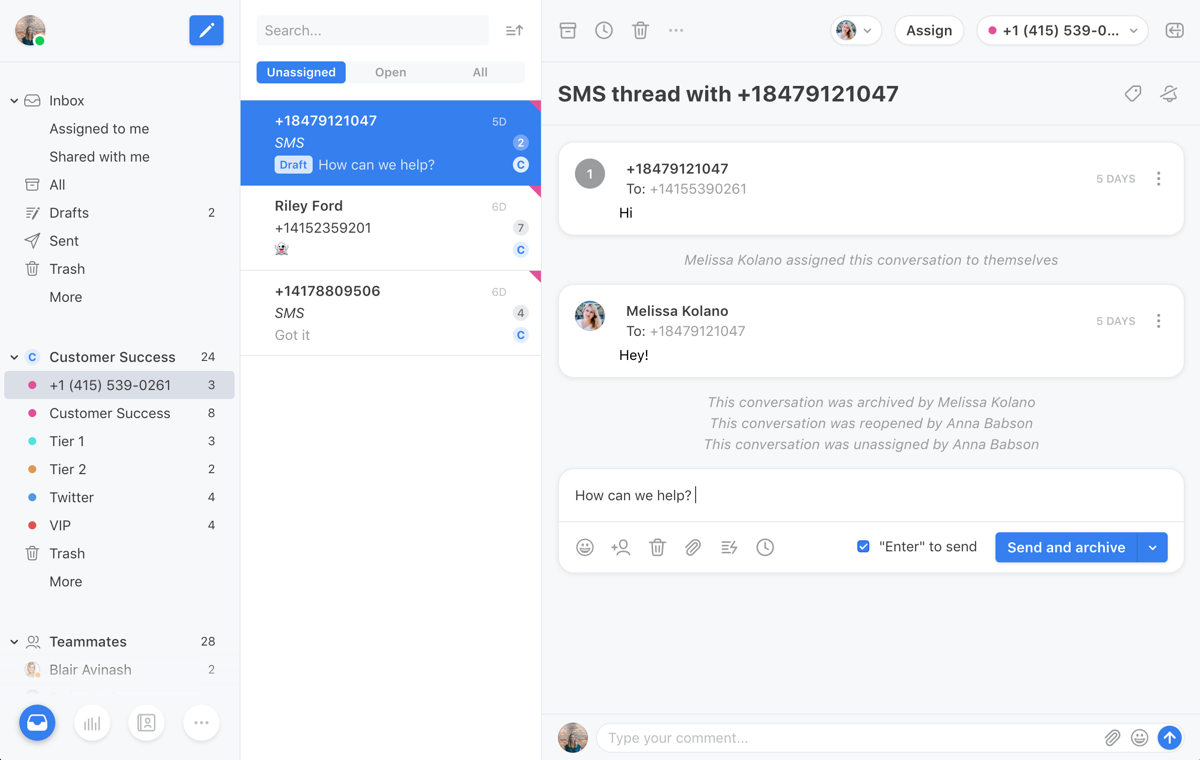Send and archive the reply
Viewport: 1200px width, 760px height.
point(1066,547)
